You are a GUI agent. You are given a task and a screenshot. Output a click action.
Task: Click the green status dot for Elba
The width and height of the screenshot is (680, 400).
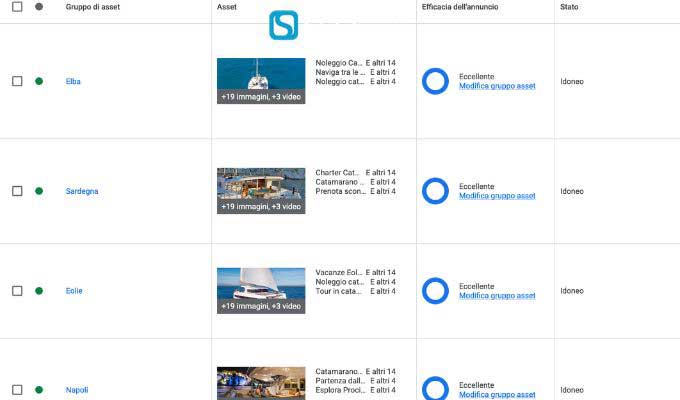[x=39, y=81]
